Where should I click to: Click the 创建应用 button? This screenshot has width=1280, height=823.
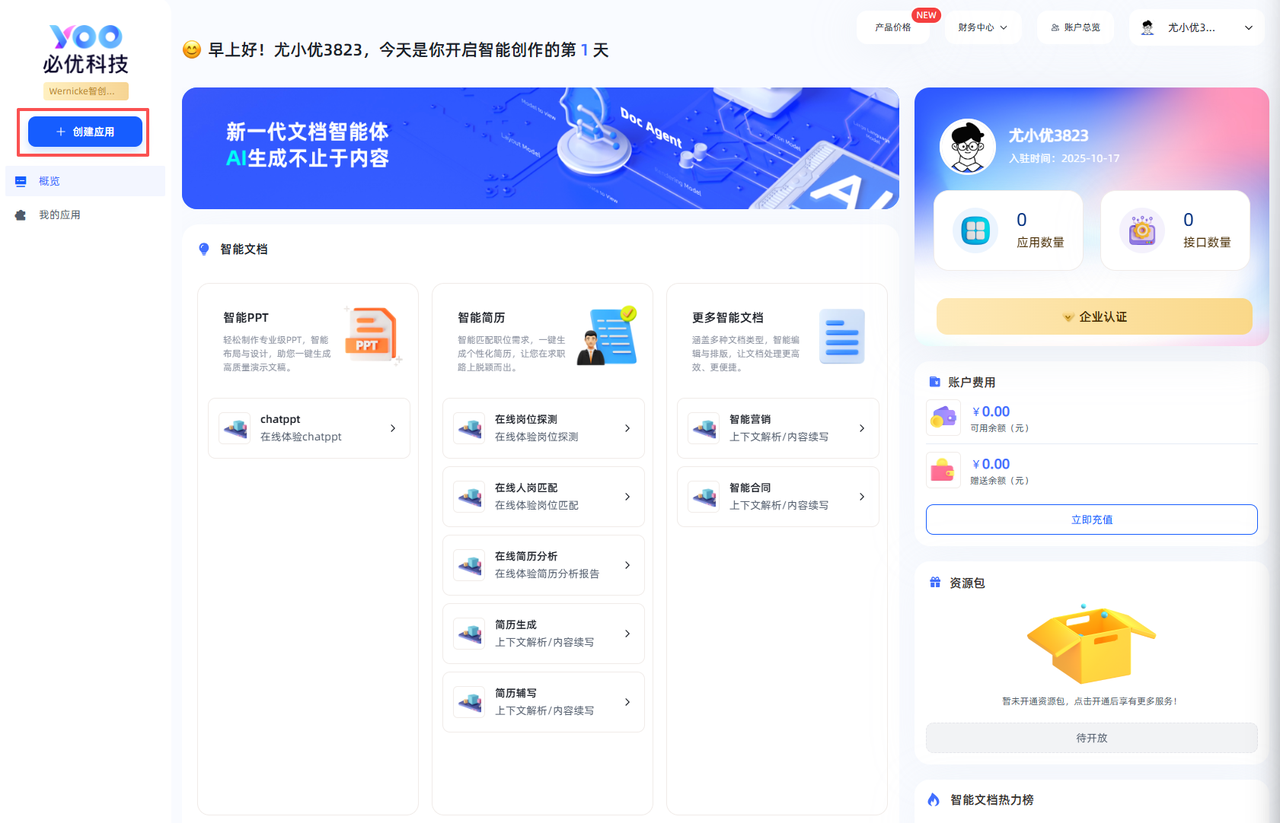click(85, 132)
